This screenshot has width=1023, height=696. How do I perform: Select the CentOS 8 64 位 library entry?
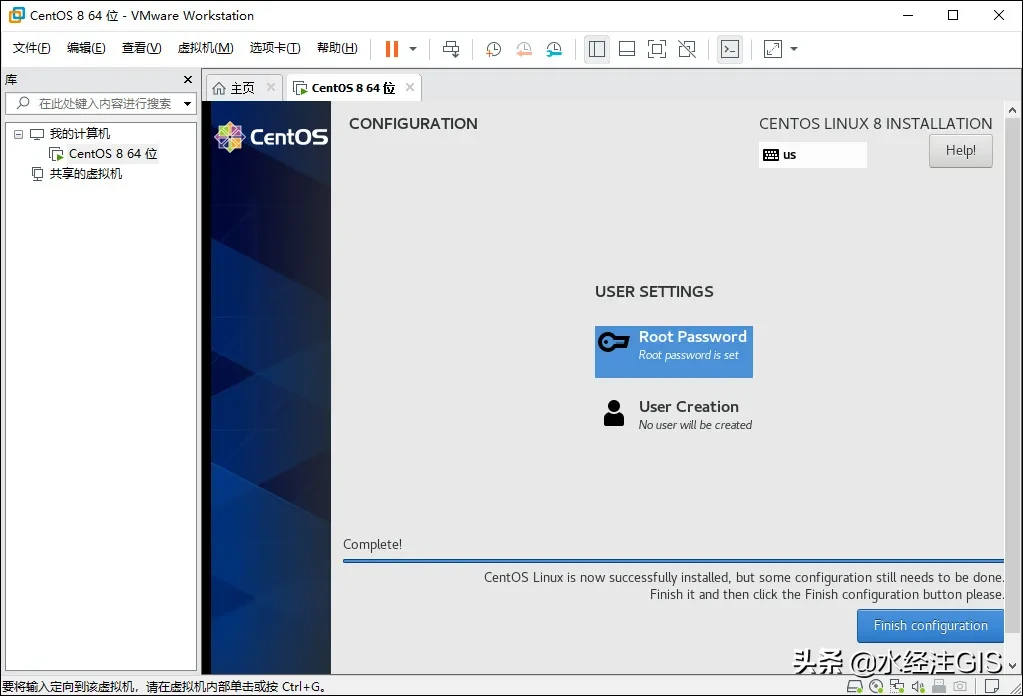[x=113, y=154]
